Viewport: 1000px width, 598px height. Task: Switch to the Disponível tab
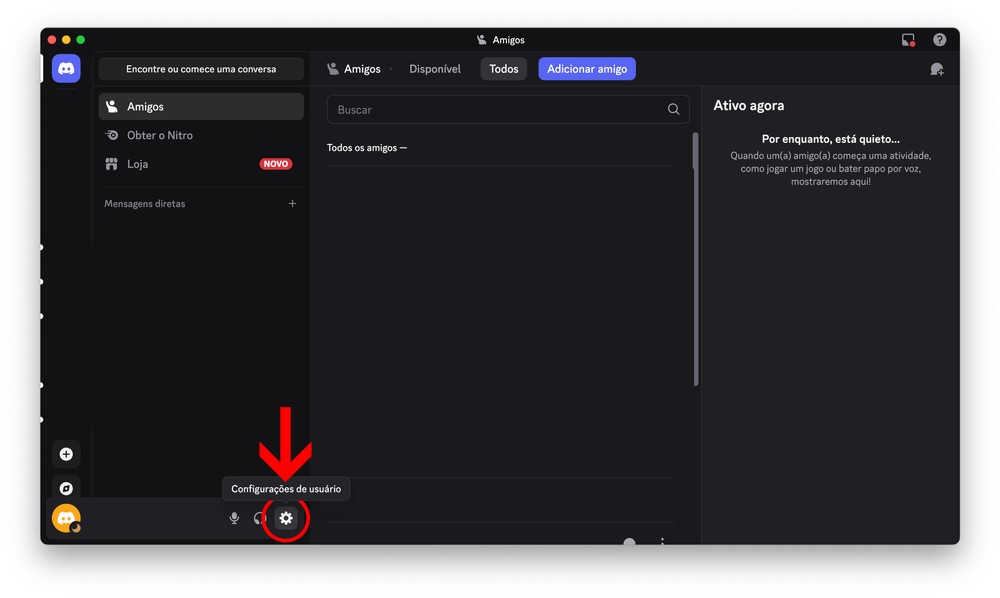(x=435, y=69)
